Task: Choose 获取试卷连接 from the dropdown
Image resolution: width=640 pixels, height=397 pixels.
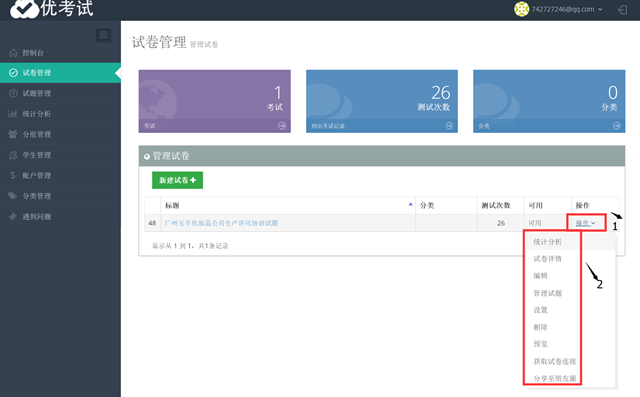Action: (555, 361)
